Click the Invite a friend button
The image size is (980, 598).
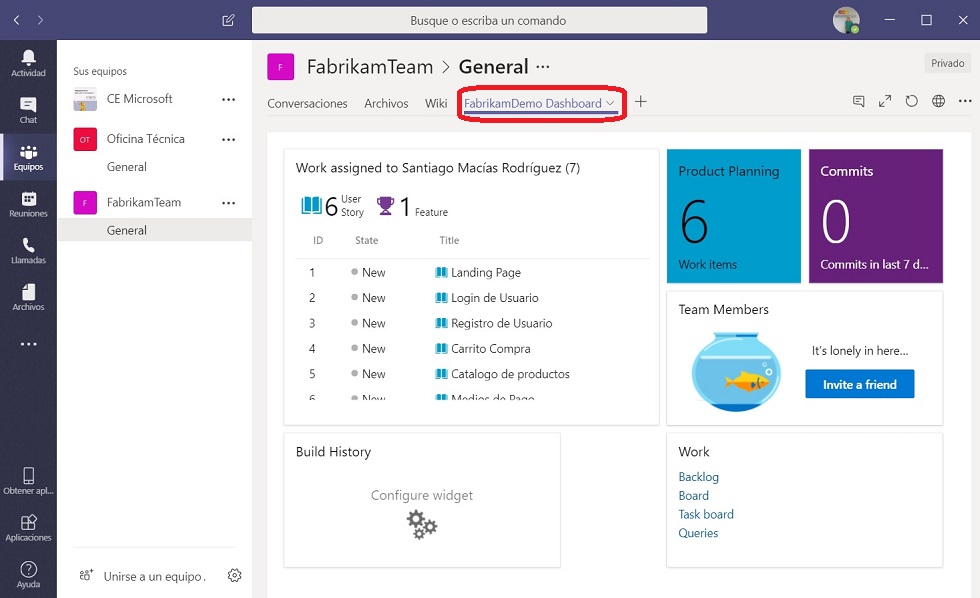click(x=859, y=384)
